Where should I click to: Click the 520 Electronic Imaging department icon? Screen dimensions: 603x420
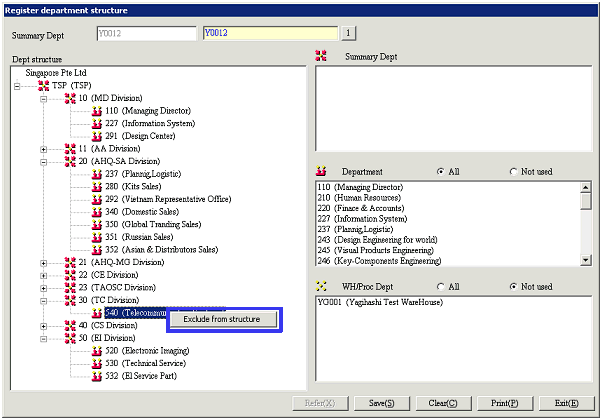(96, 351)
